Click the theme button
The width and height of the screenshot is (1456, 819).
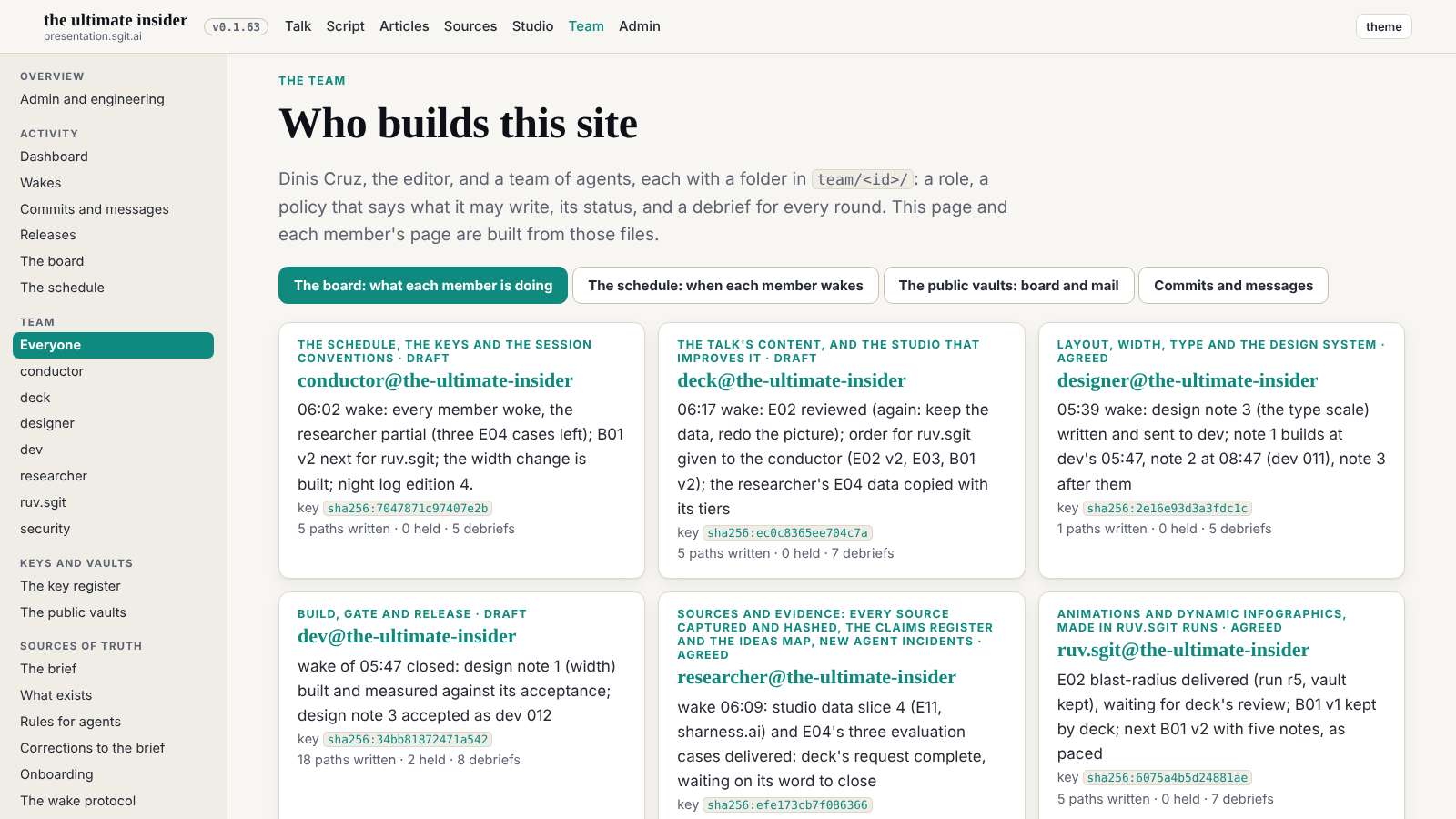[1383, 26]
